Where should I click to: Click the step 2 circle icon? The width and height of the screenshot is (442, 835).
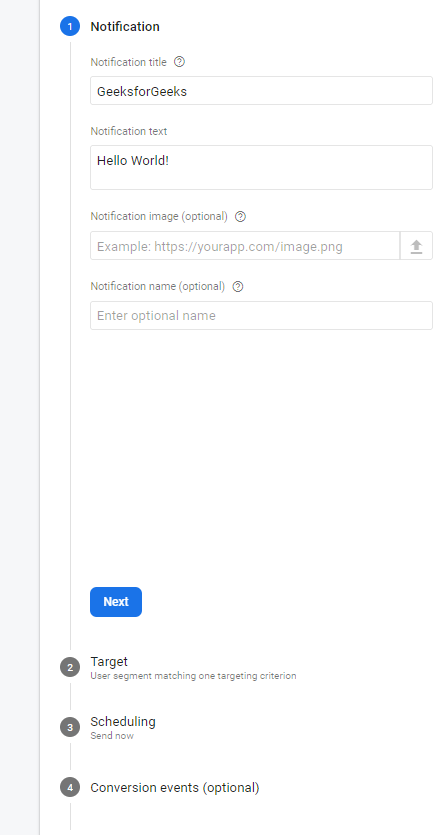70,667
